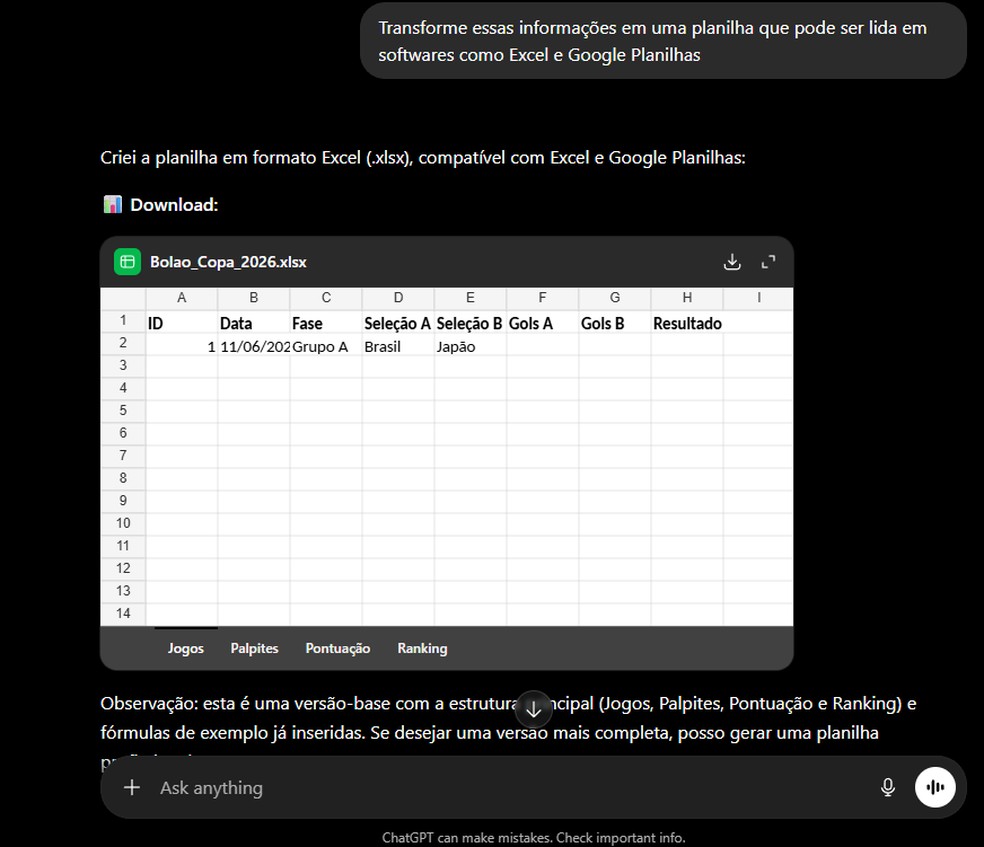This screenshot has height=847, width=984.
Task: Click the cell containing 11/06/202
Action: (x=254, y=346)
